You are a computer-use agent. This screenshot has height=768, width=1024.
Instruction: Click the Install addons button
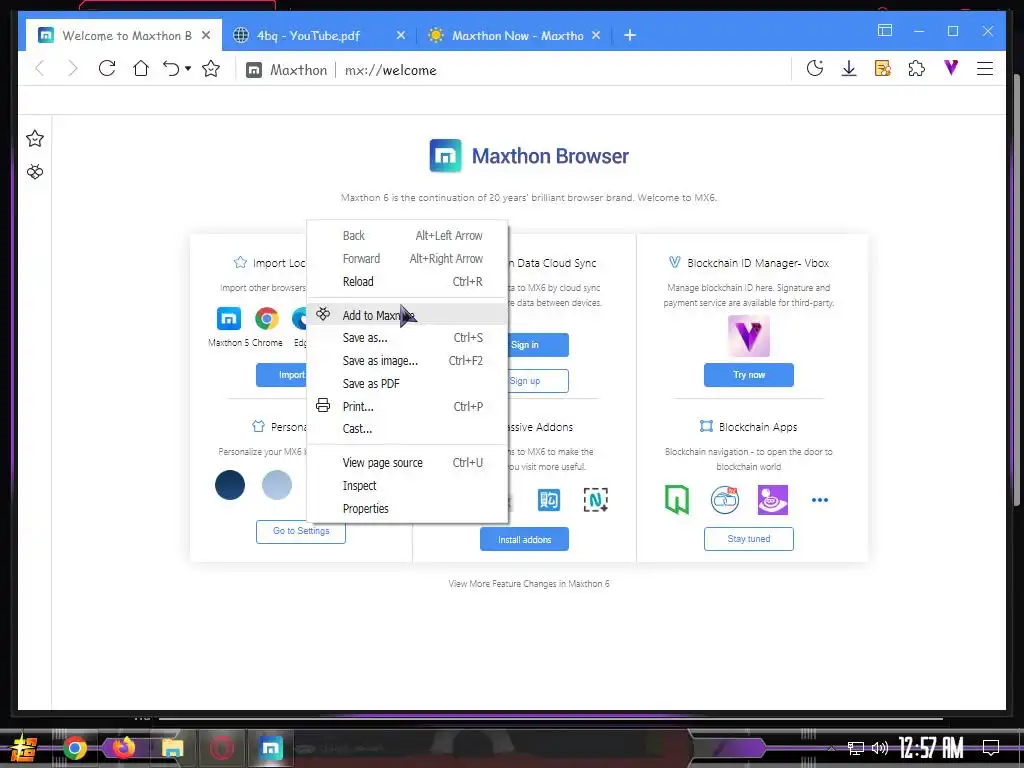(x=524, y=539)
